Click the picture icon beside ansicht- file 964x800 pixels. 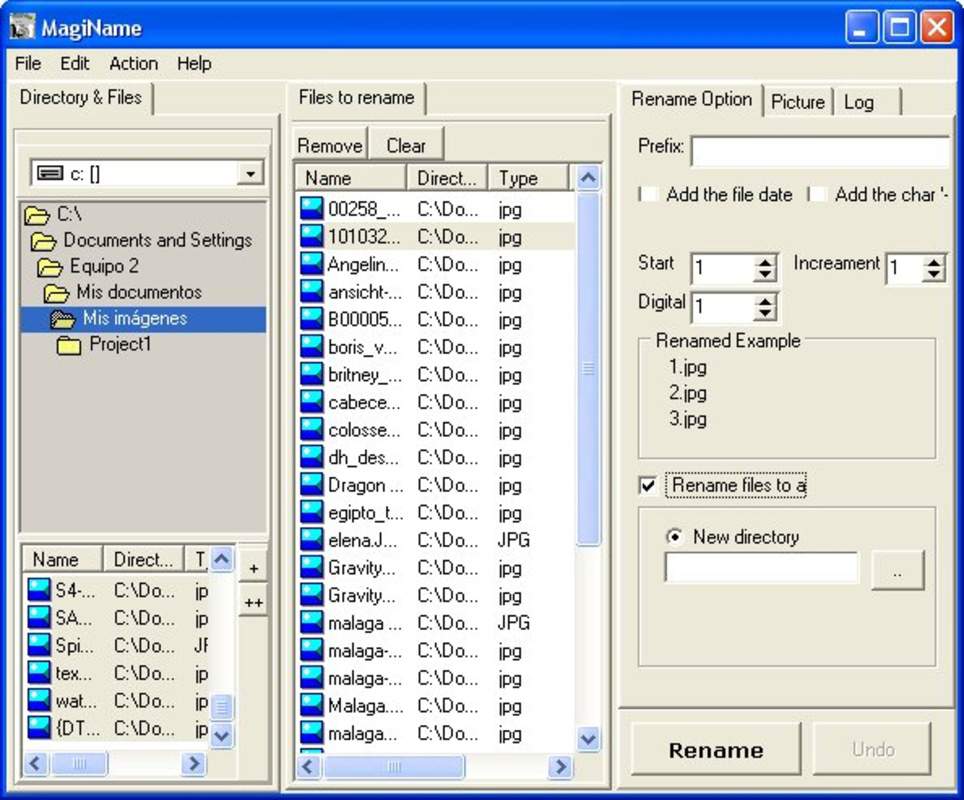(312, 292)
